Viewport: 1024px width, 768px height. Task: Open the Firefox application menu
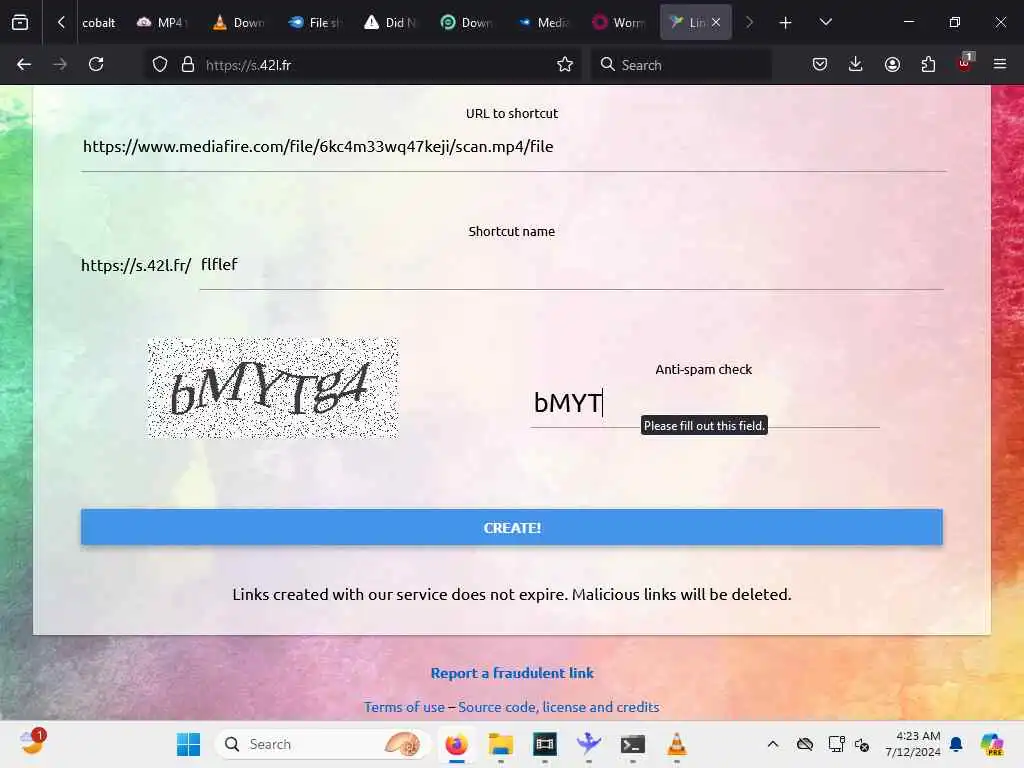[x=1000, y=64]
